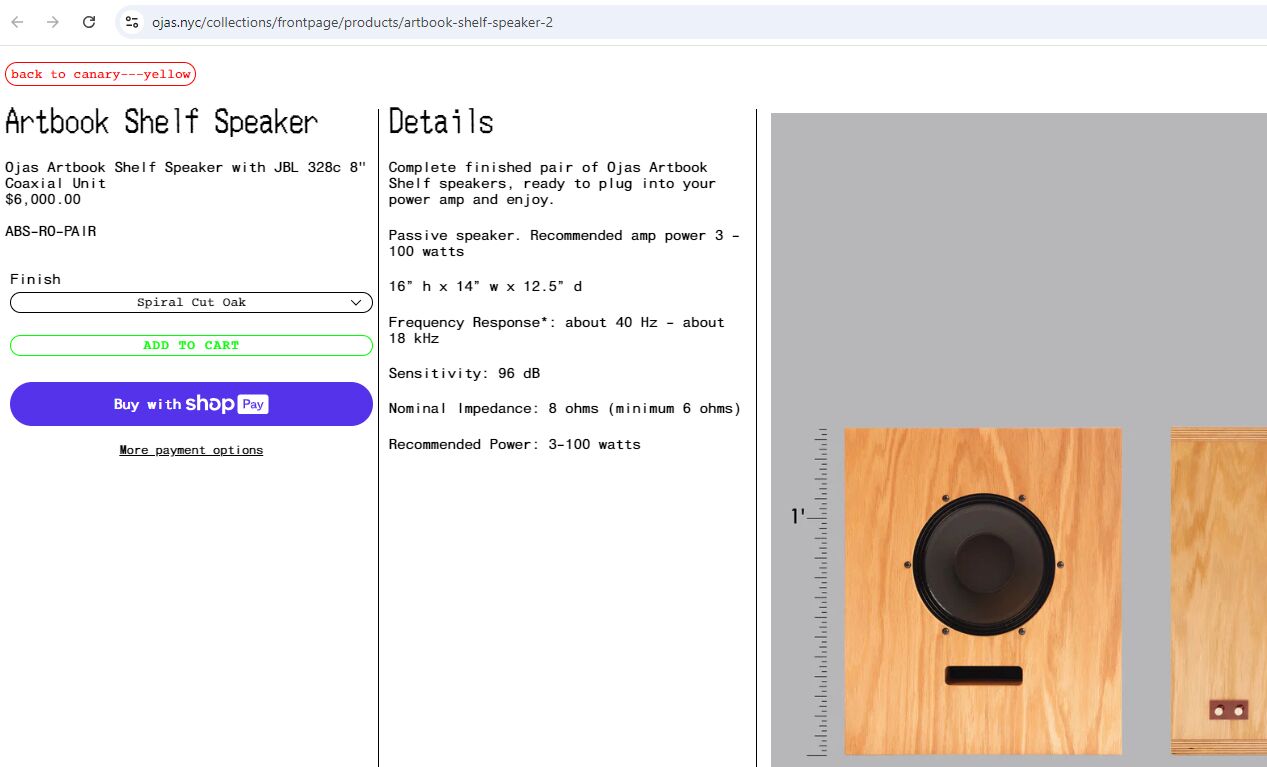Click the Artbook Shelf Speaker title
The height and width of the screenshot is (767, 1267).
click(161, 122)
